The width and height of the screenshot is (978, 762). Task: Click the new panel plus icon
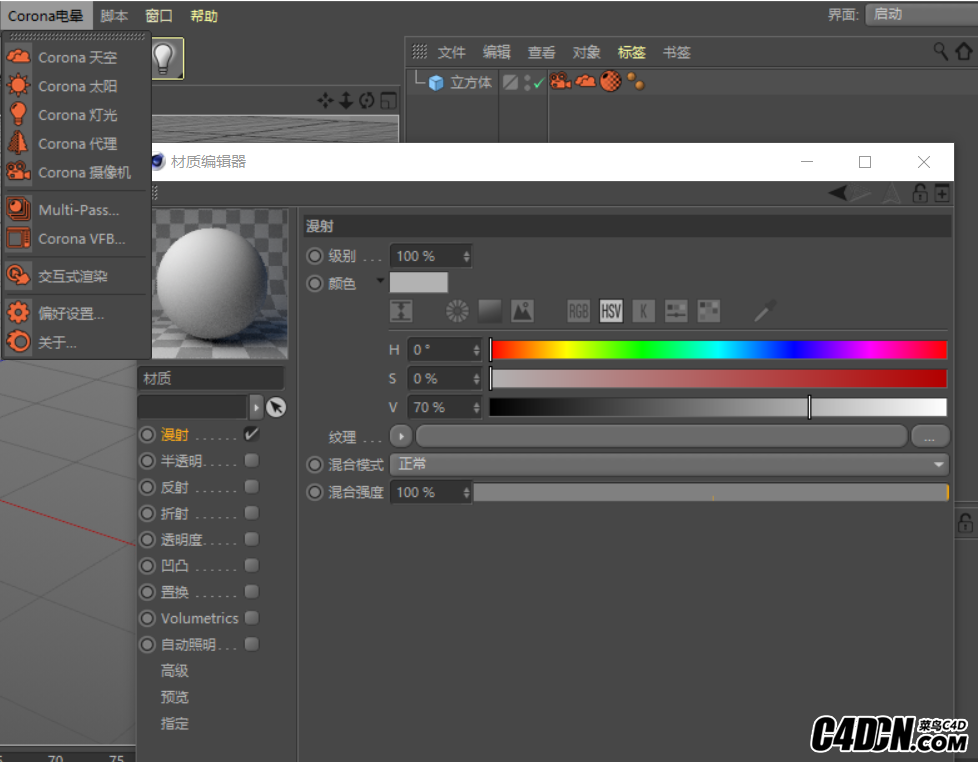(942, 193)
